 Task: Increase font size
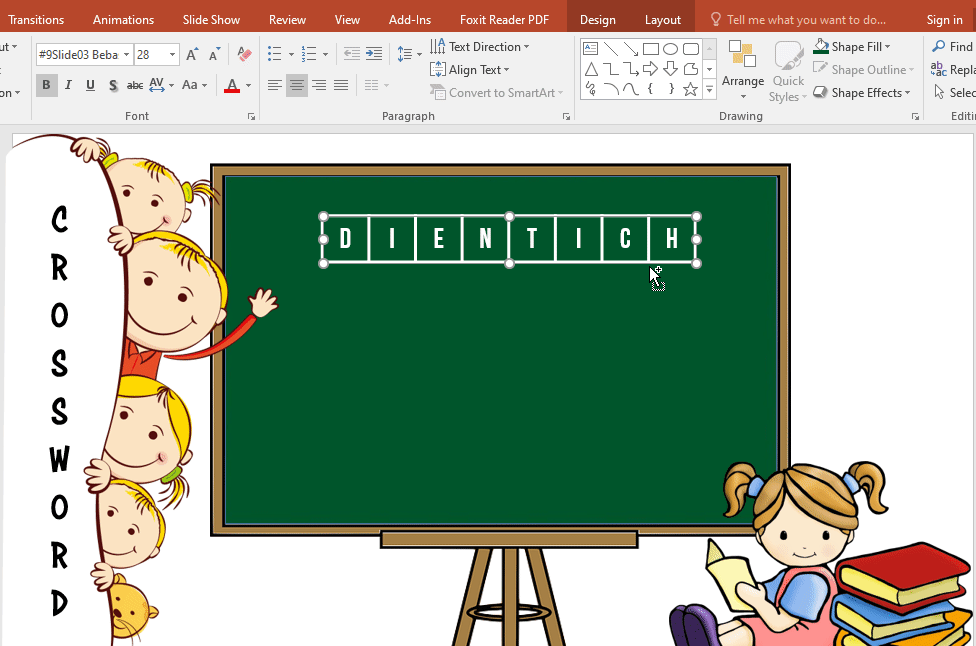coord(192,54)
